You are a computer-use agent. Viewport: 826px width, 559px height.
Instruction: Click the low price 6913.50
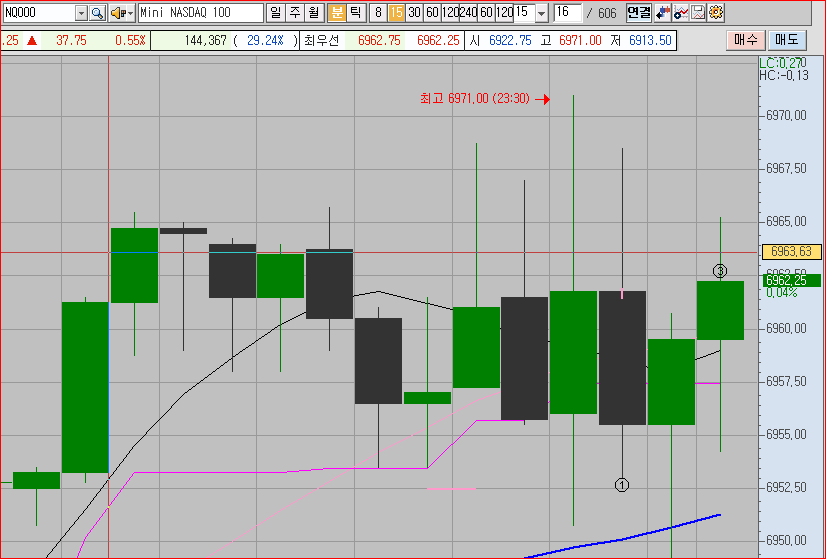pos(650,41)
